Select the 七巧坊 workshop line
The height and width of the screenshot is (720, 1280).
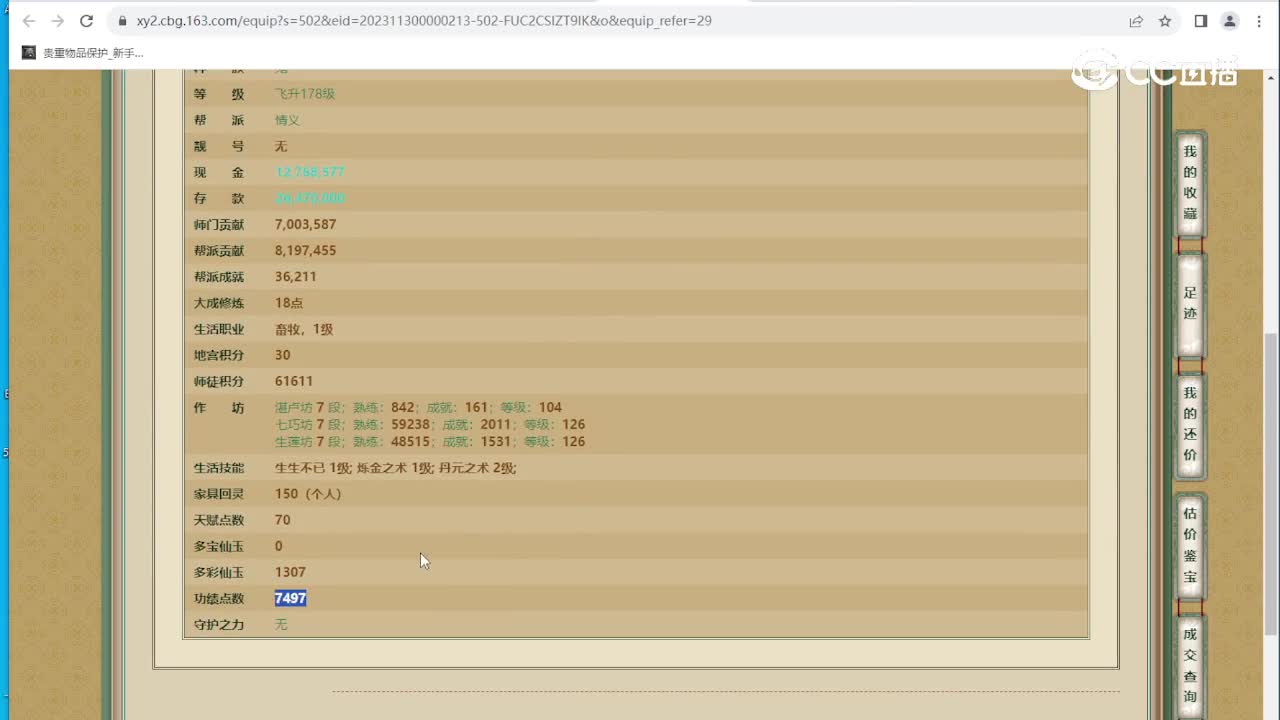coord(430,424)
